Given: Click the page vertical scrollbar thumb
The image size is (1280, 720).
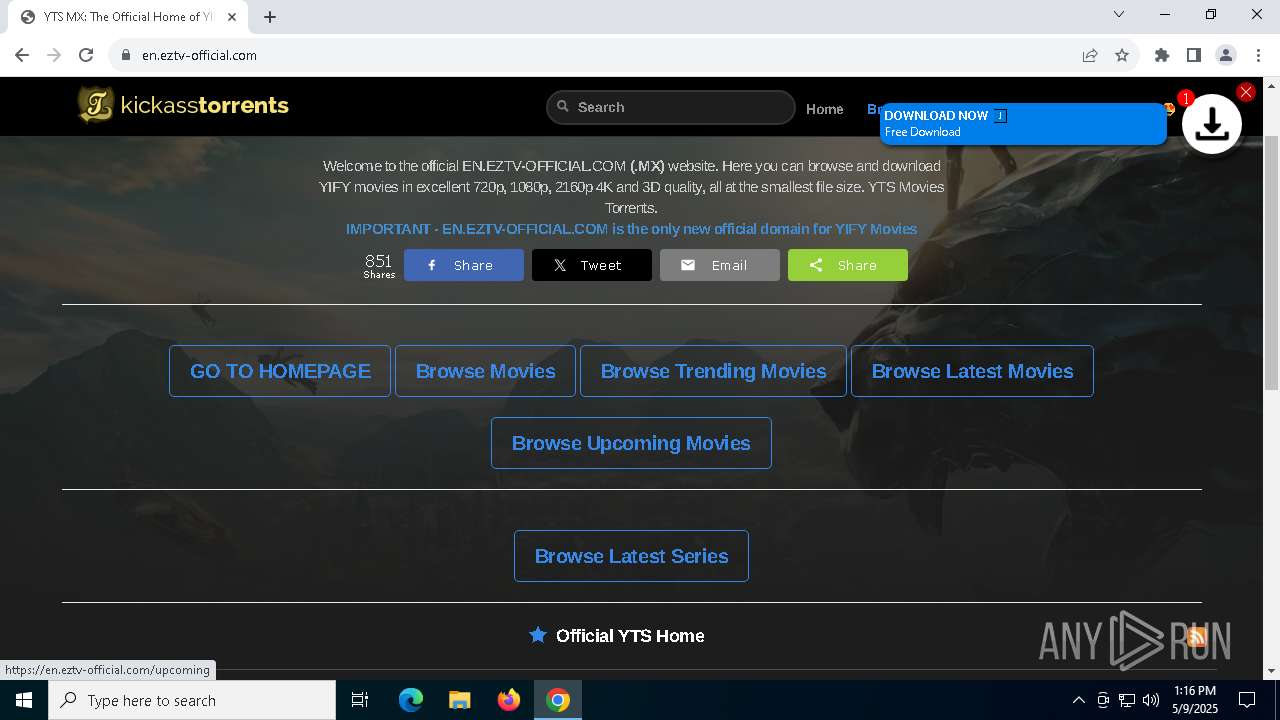Looking at the screenshot, I should (1271, 262).
